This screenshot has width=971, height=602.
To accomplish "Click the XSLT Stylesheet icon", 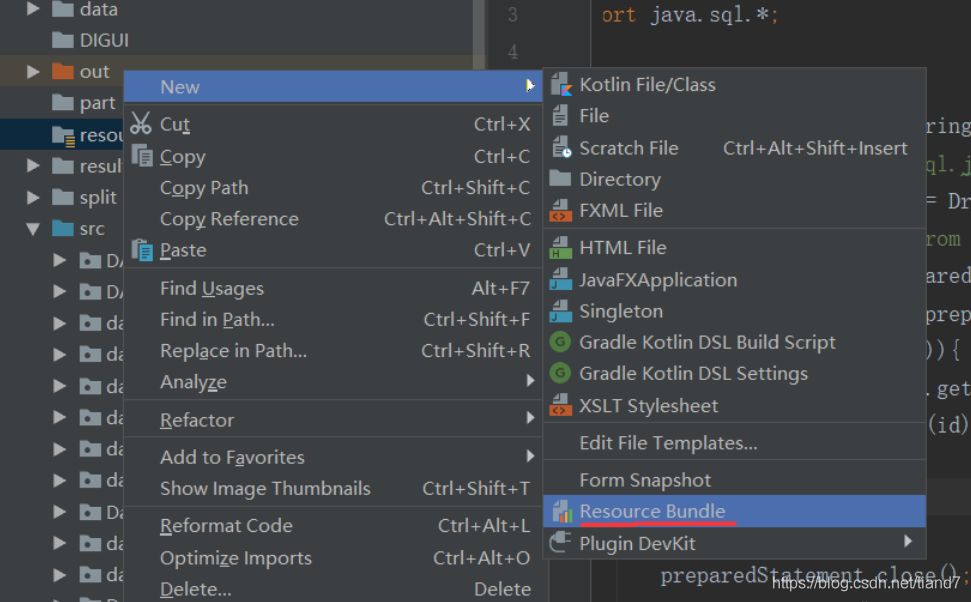I will [x=560, y=406].
